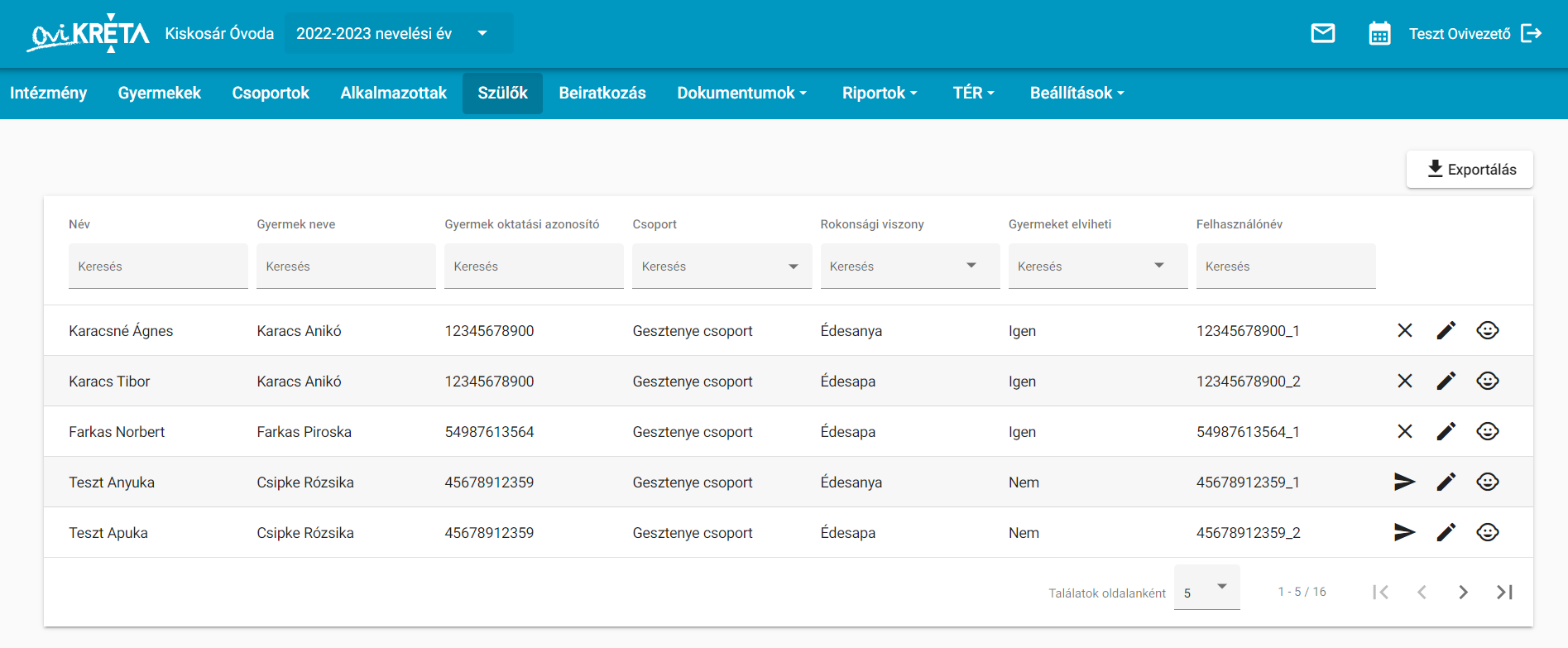
Task: Expand the Rokonsági viszony filter dropdown
Action: (x=910, y=266)
